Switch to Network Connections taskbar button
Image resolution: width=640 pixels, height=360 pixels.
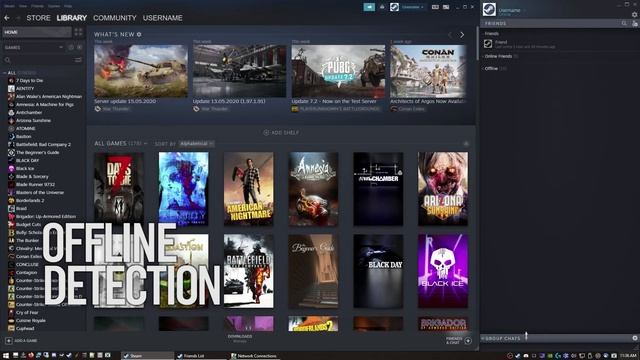coord(255,356)
